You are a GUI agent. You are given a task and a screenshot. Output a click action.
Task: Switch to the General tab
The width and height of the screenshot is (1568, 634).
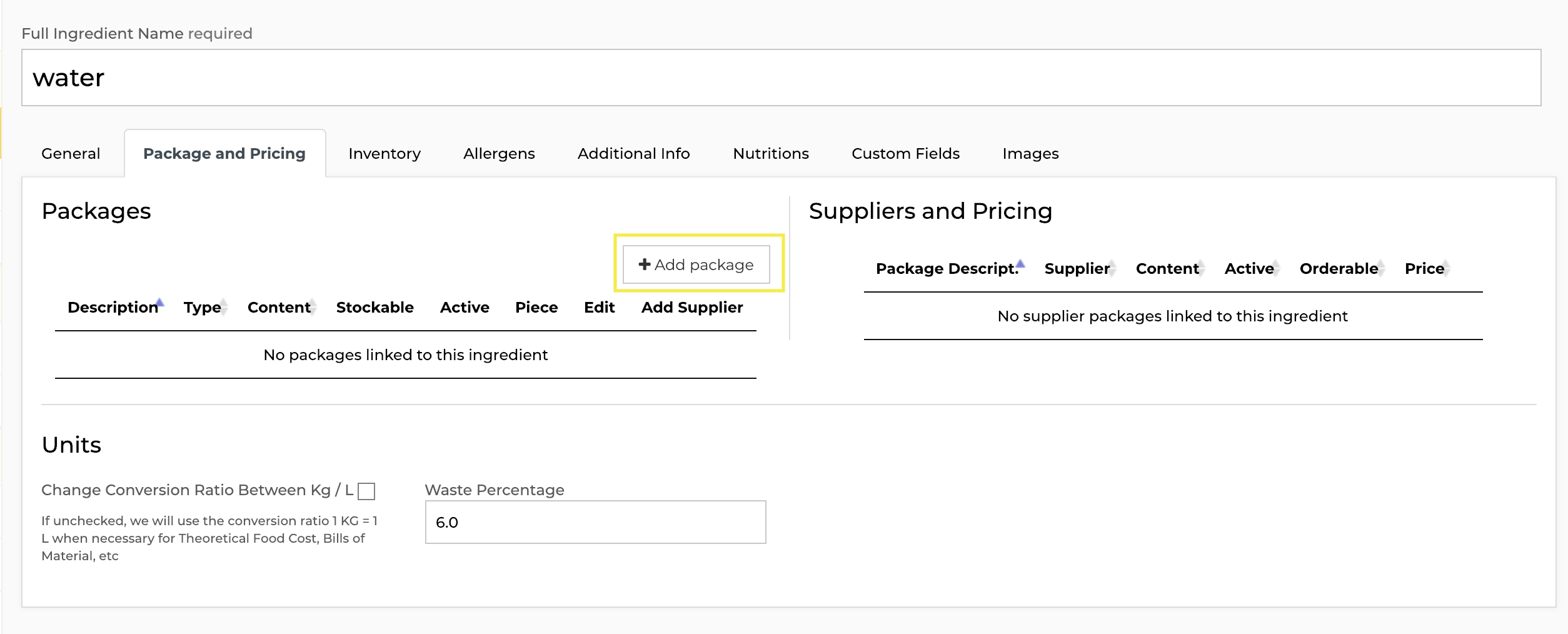[70, 153]
